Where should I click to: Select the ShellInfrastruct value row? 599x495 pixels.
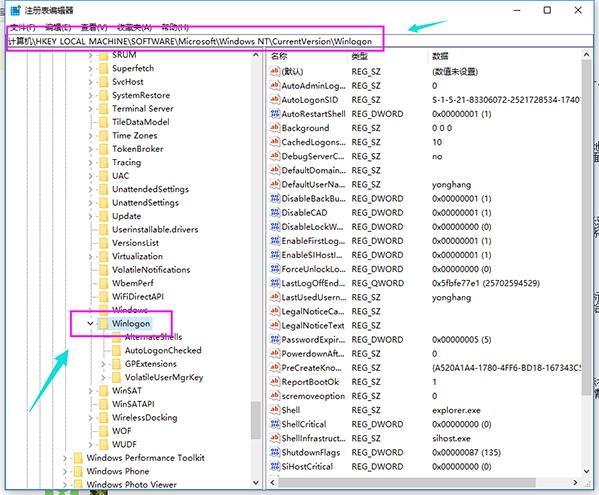pyautogui.click(x=424, y=438)
